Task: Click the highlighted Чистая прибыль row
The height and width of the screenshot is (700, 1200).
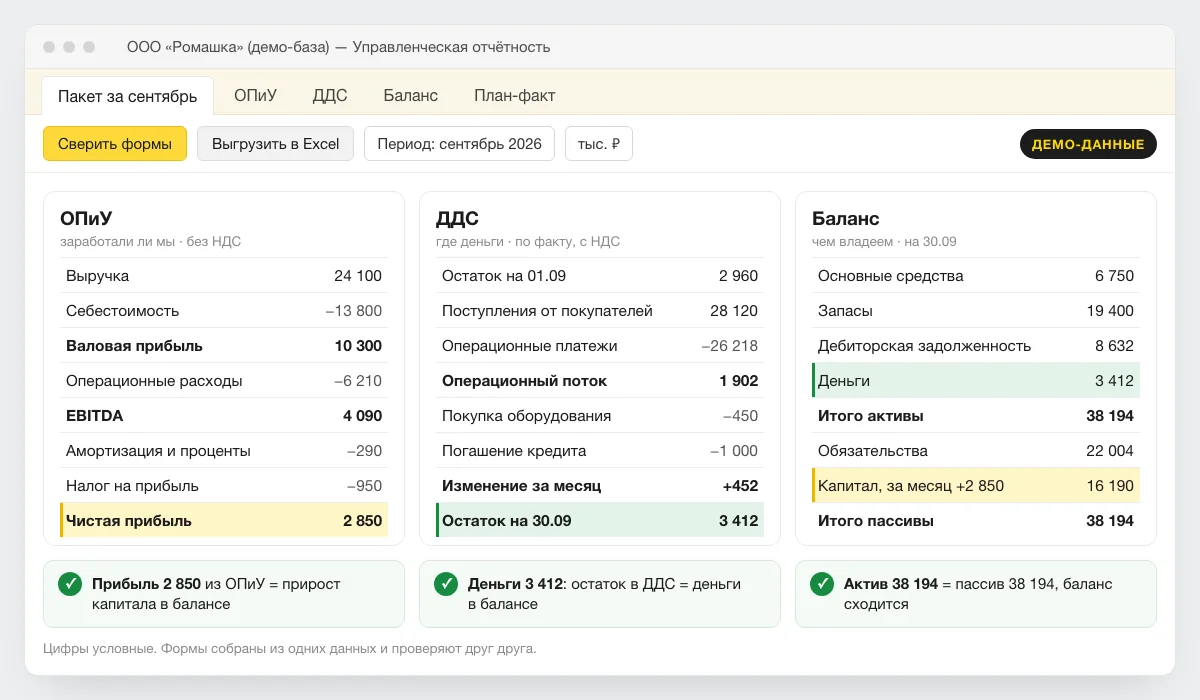Action: click(224, 521)
